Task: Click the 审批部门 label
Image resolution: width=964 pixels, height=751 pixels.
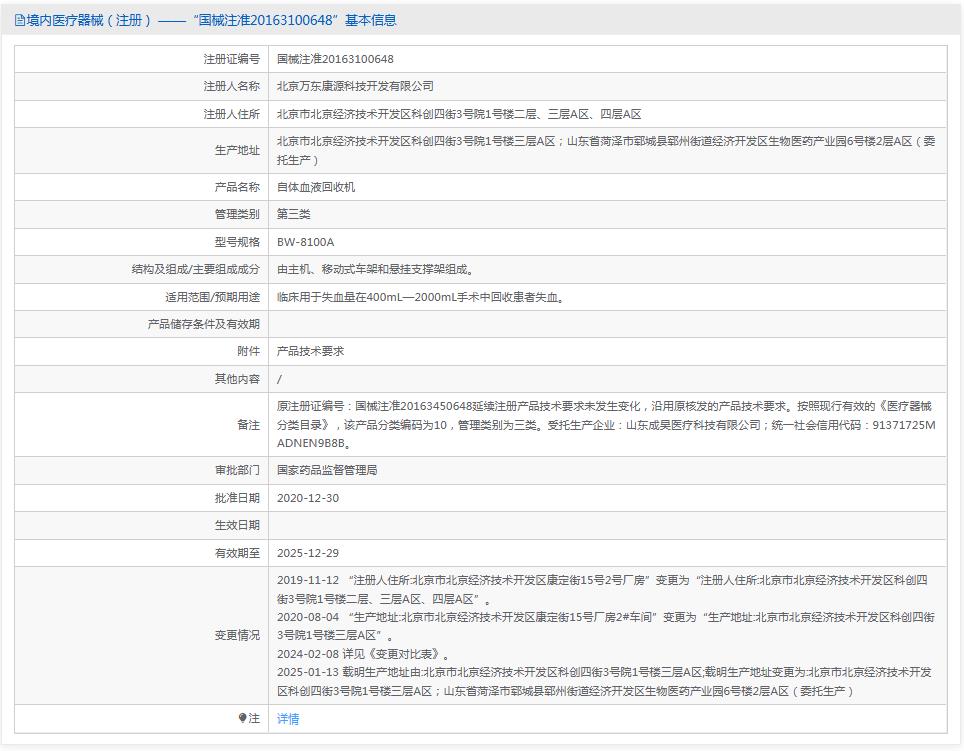Action: [x=237, y=470]
